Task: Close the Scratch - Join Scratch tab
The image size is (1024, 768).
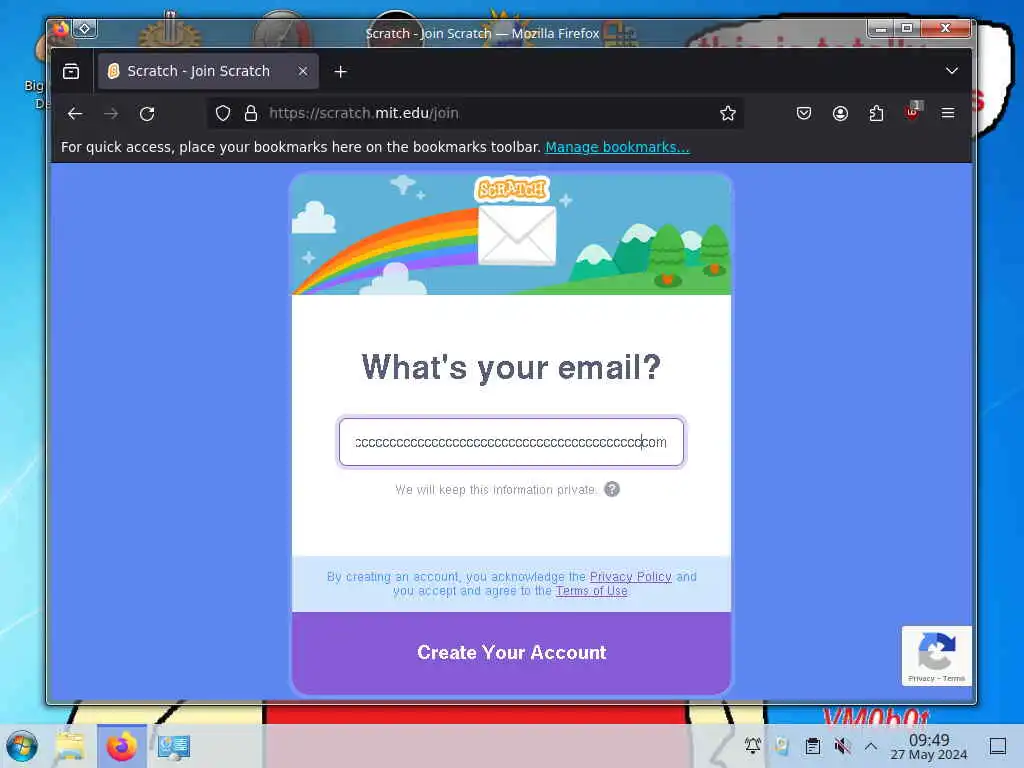Action: (x=302, y=71)
